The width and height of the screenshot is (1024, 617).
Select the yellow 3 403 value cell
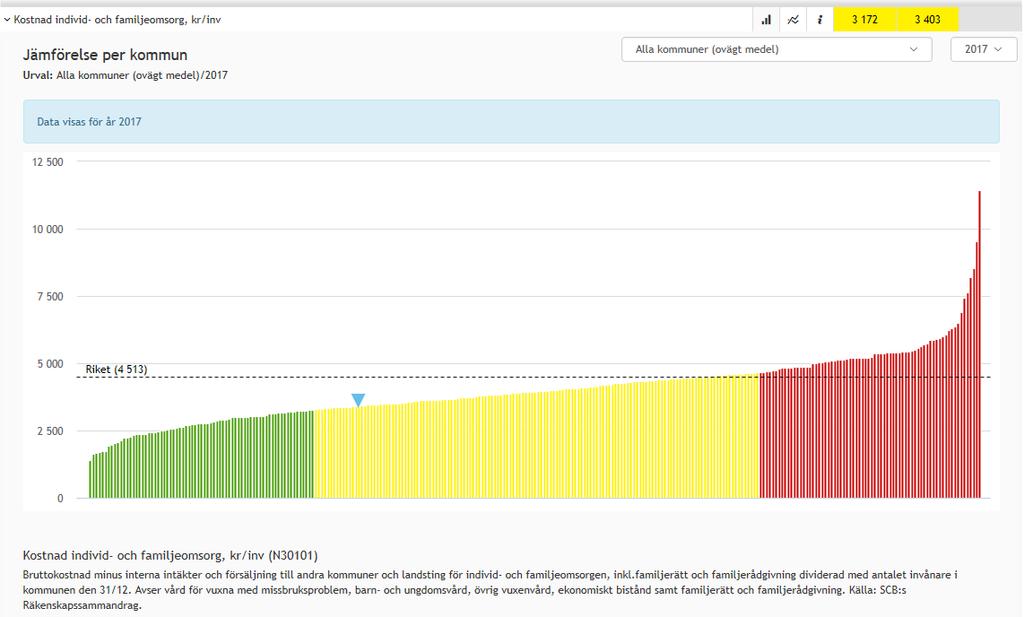pyautogui.click(x=927, y=20)
